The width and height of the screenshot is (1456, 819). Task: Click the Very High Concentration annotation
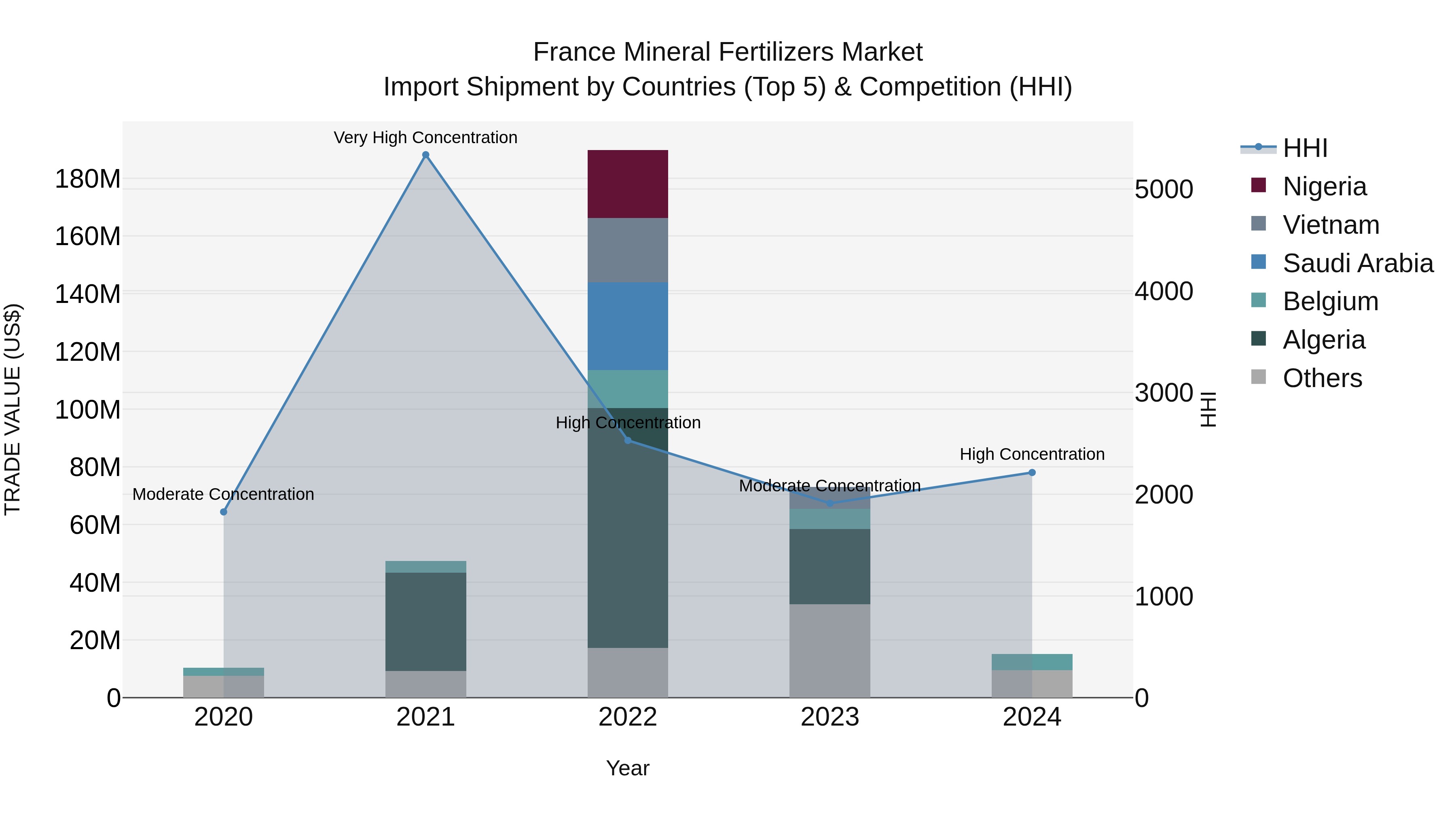point(425,138)
